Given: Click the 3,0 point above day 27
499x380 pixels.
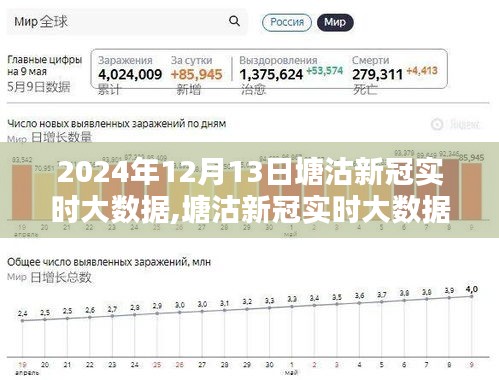Looking at the screenshot, I should point(202,311).
